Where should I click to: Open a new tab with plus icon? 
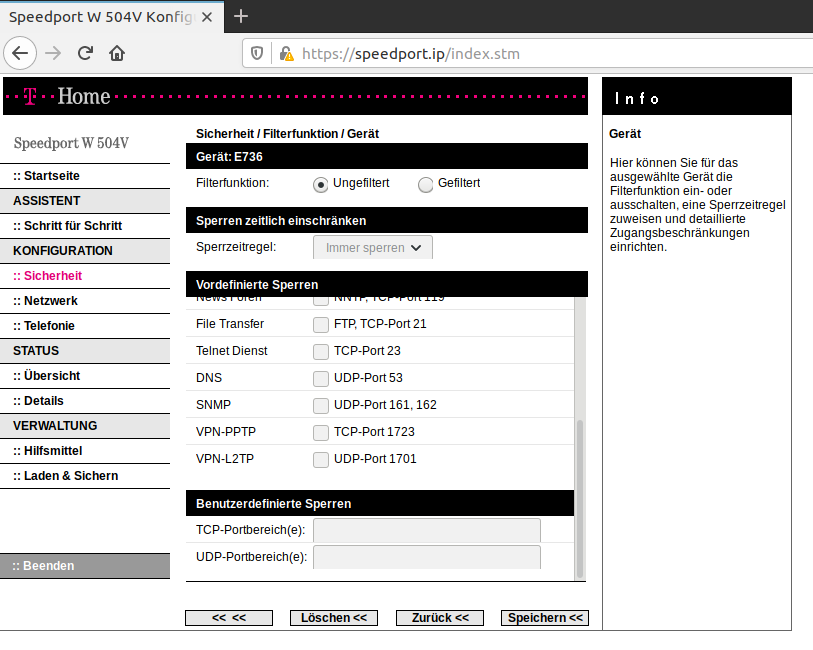[x=241, y=17]
